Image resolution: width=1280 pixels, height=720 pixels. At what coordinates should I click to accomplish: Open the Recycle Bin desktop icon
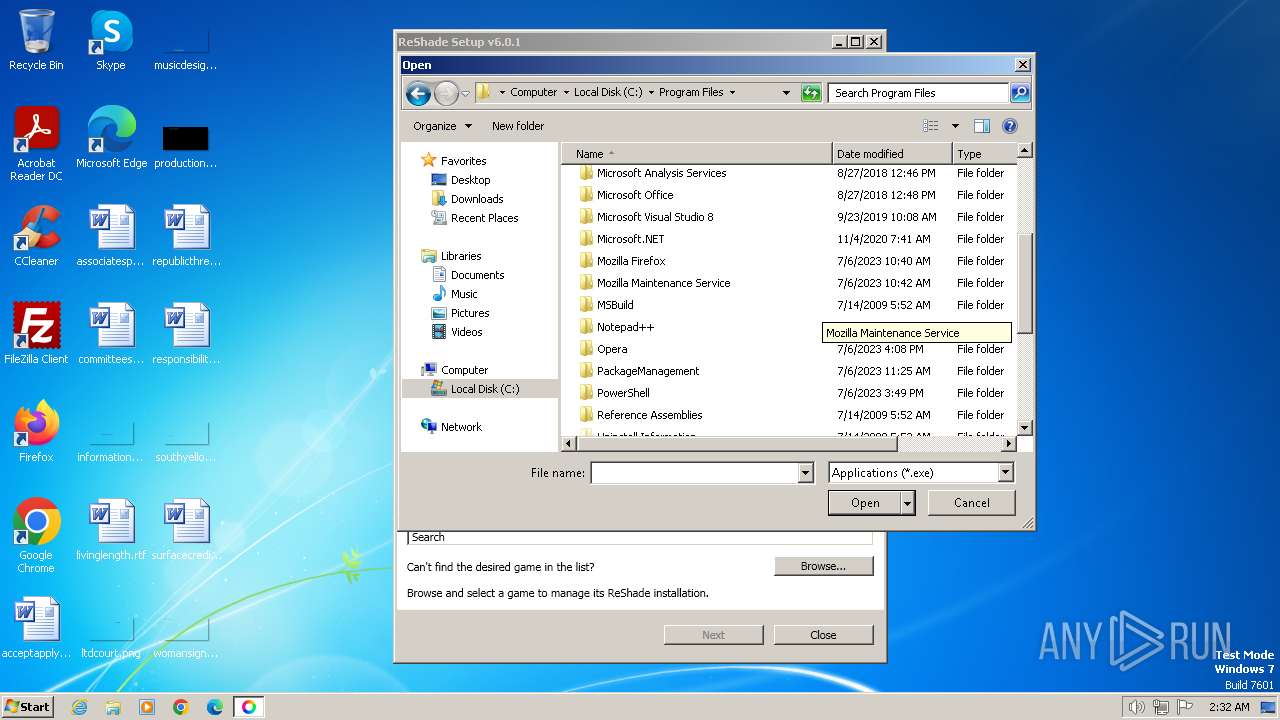[36, 41]
